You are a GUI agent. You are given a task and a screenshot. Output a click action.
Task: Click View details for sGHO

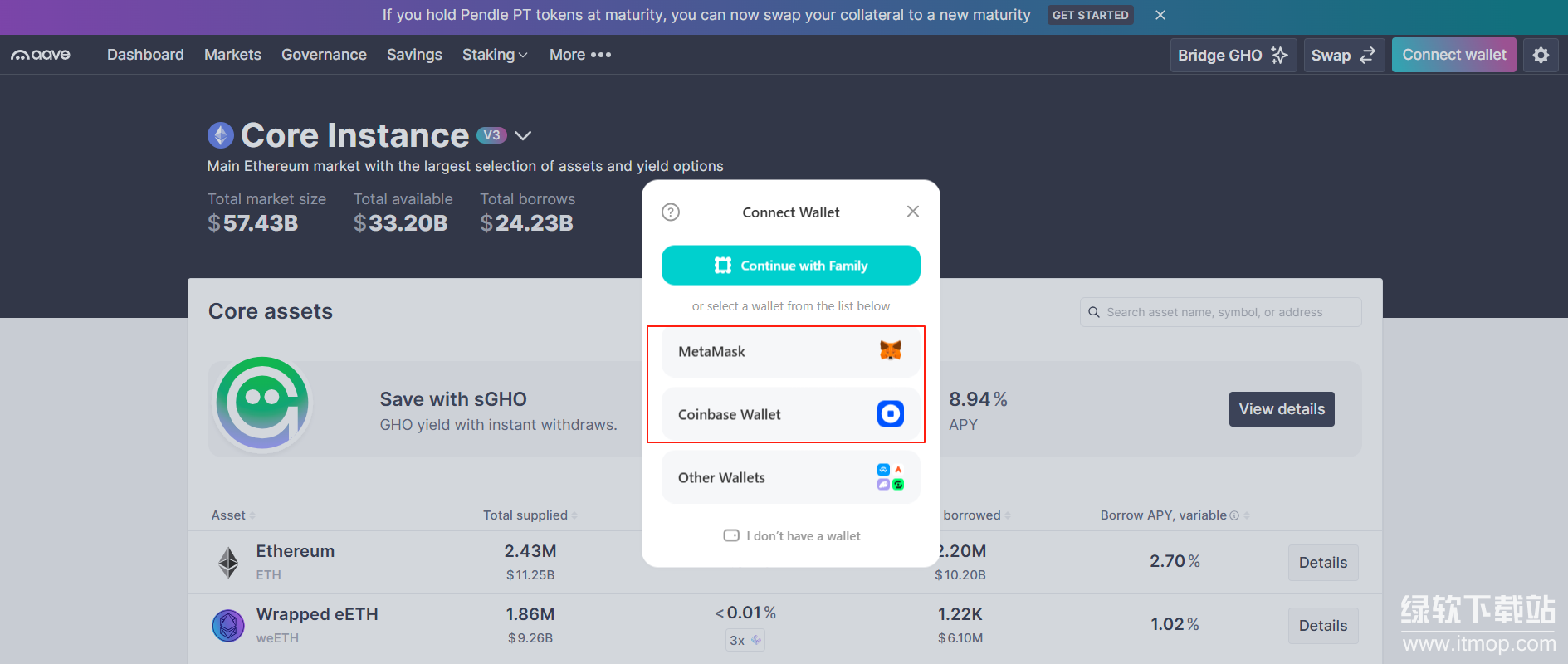[x=1281, y=409]
